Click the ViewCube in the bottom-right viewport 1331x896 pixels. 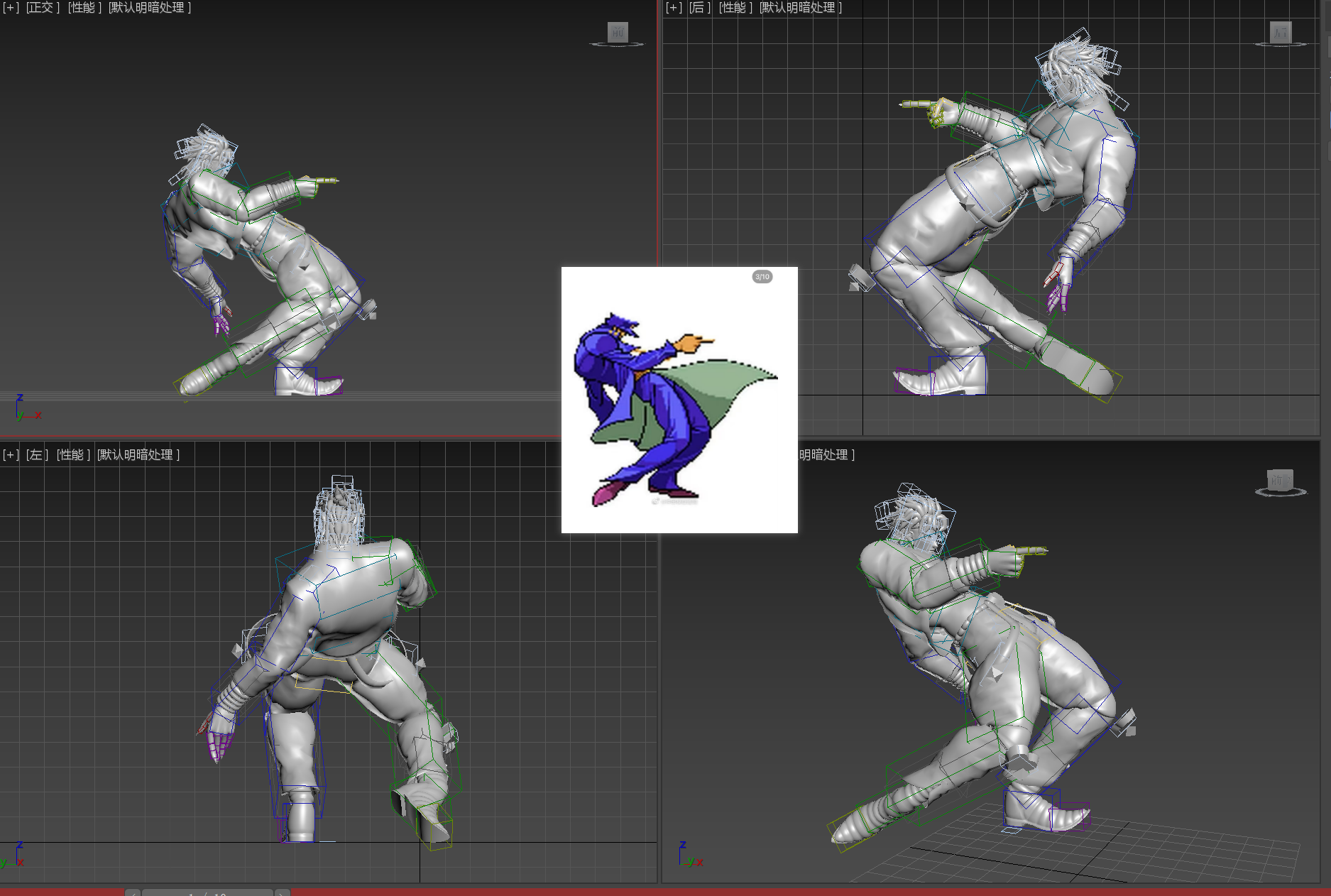coord(1281,481)
